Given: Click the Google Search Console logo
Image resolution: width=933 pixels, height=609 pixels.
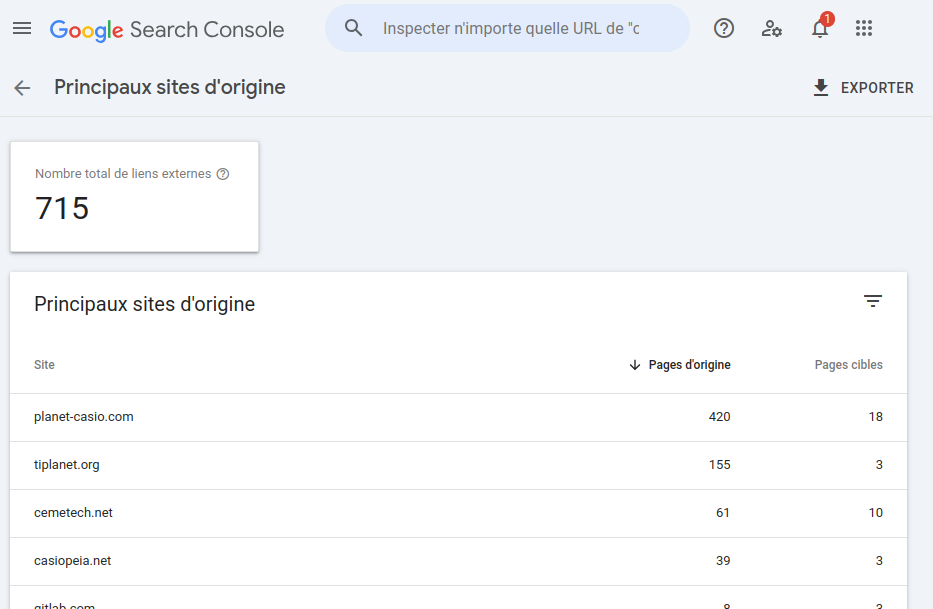Looking at the screenshot, I should pos(167,29).
